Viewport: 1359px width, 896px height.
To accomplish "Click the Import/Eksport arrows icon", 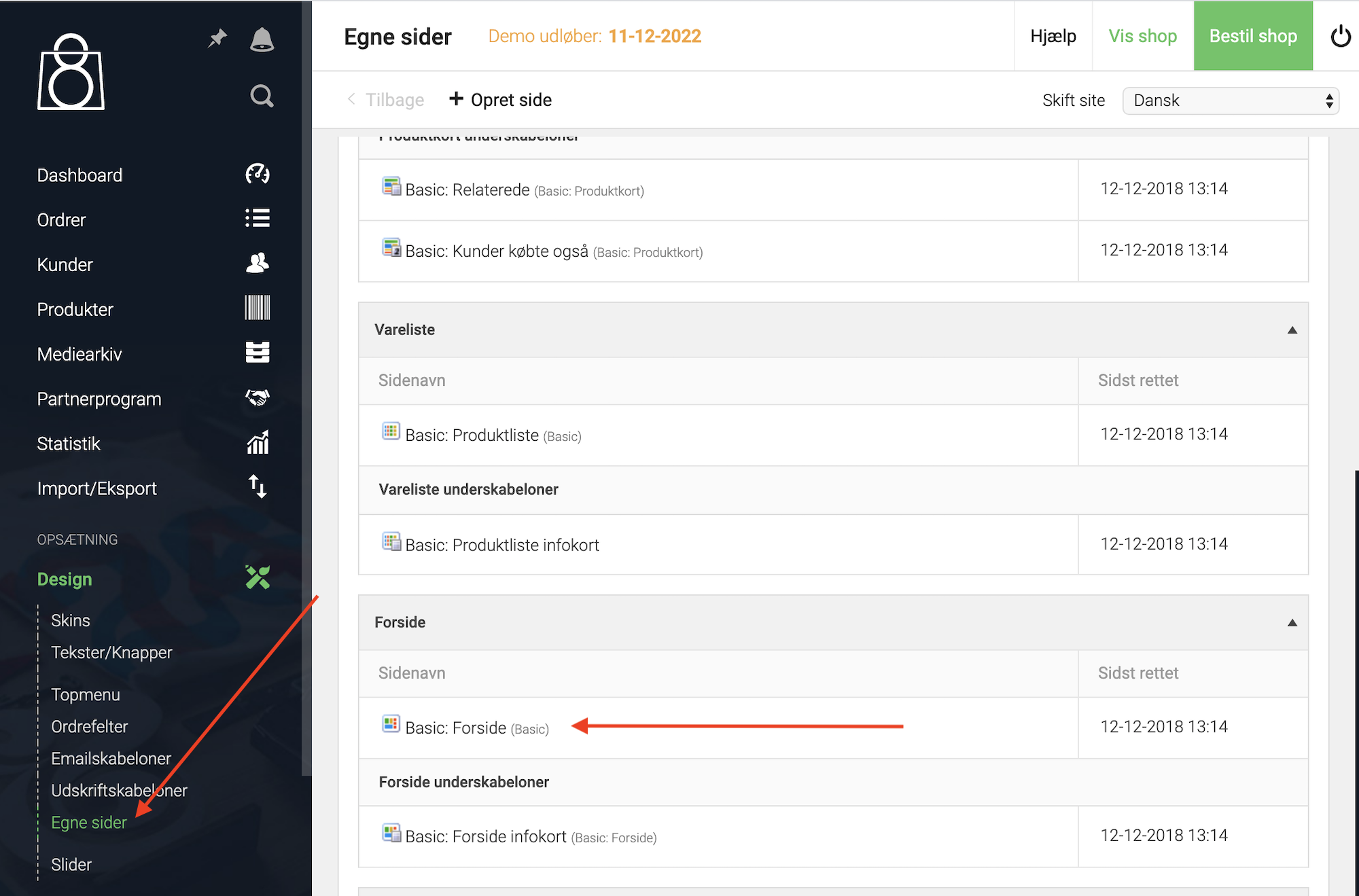I will [x=258, y=487].
